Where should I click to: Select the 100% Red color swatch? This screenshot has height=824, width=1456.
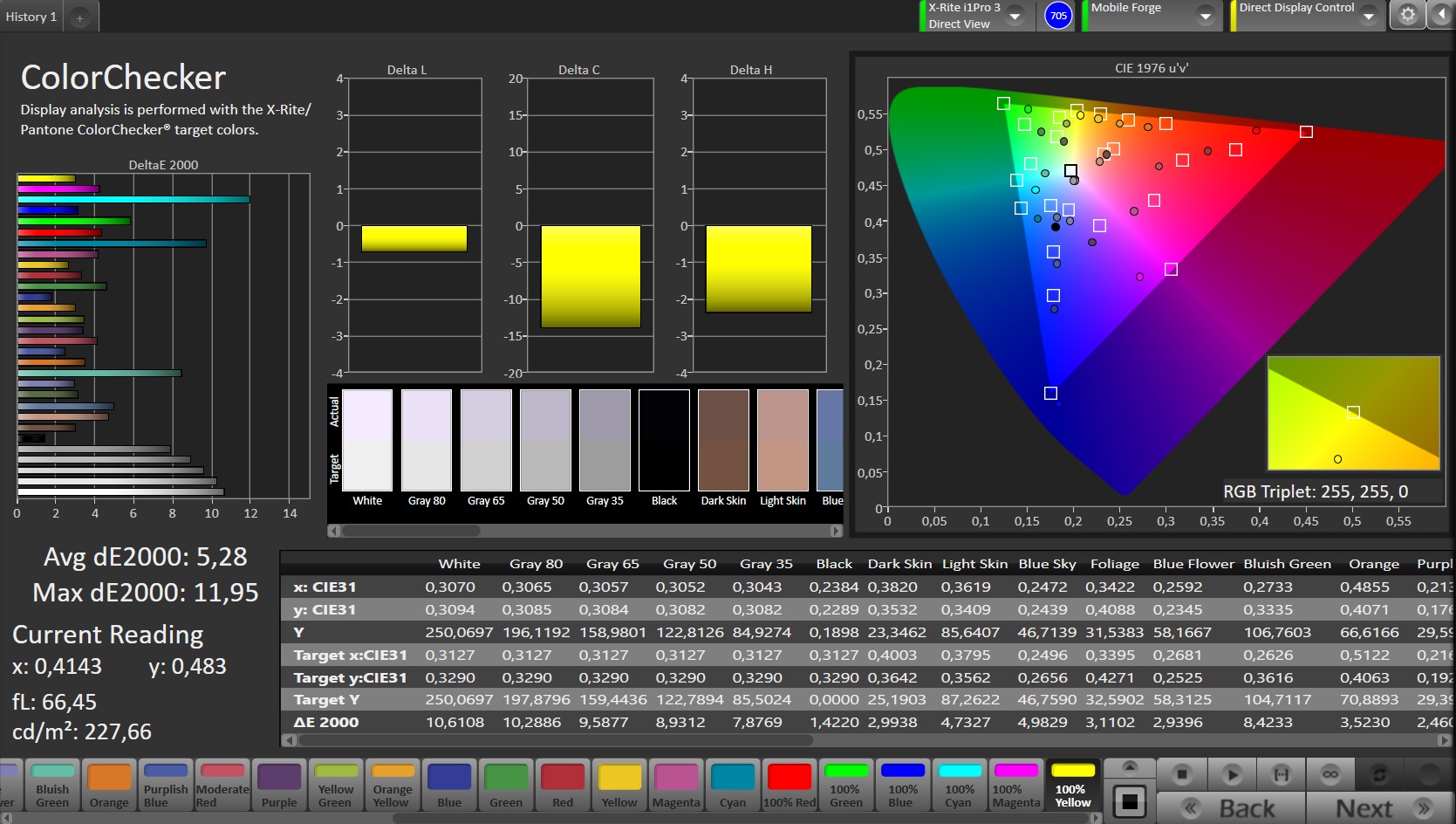789,784
